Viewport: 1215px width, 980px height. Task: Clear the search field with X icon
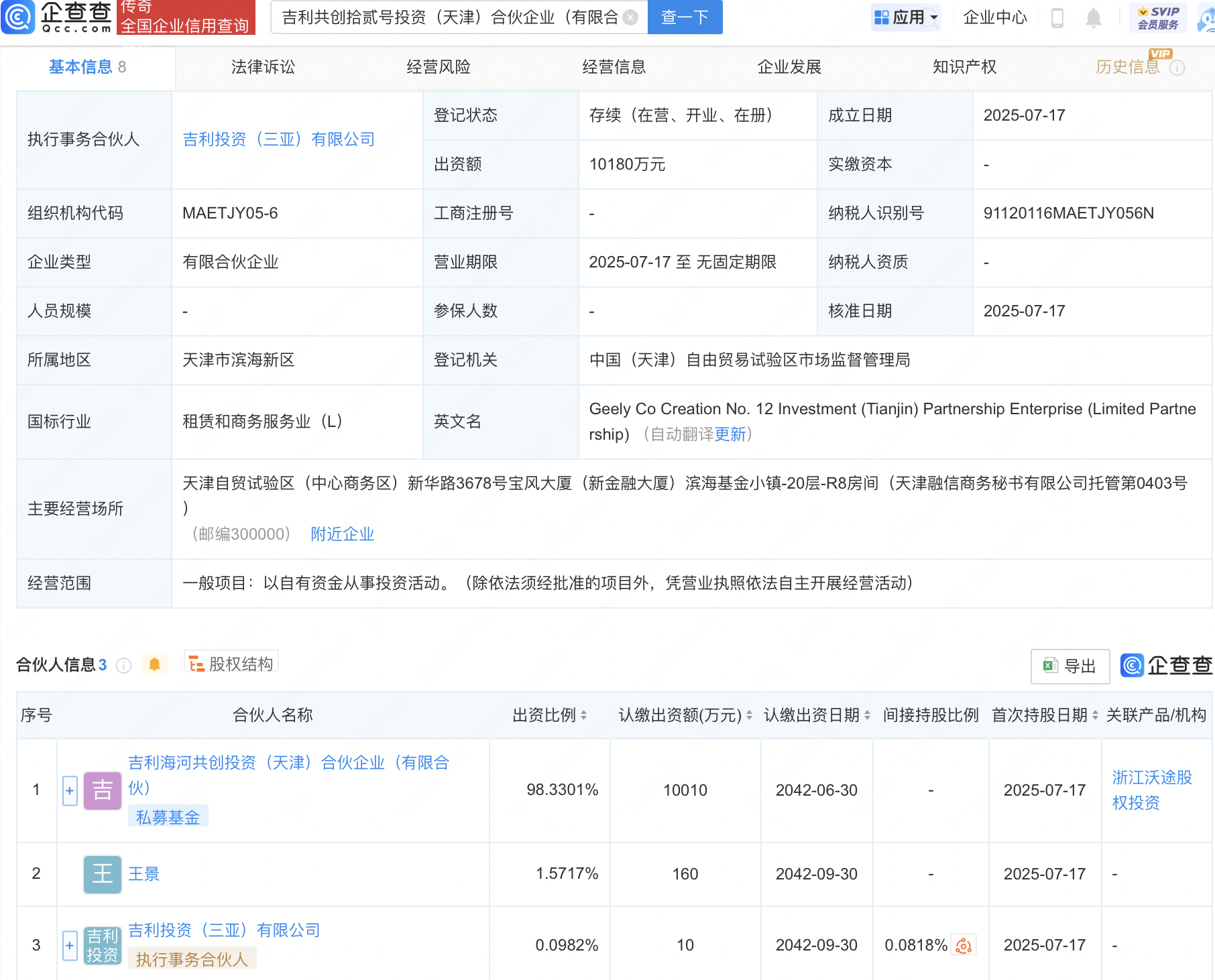coord(630,17)
